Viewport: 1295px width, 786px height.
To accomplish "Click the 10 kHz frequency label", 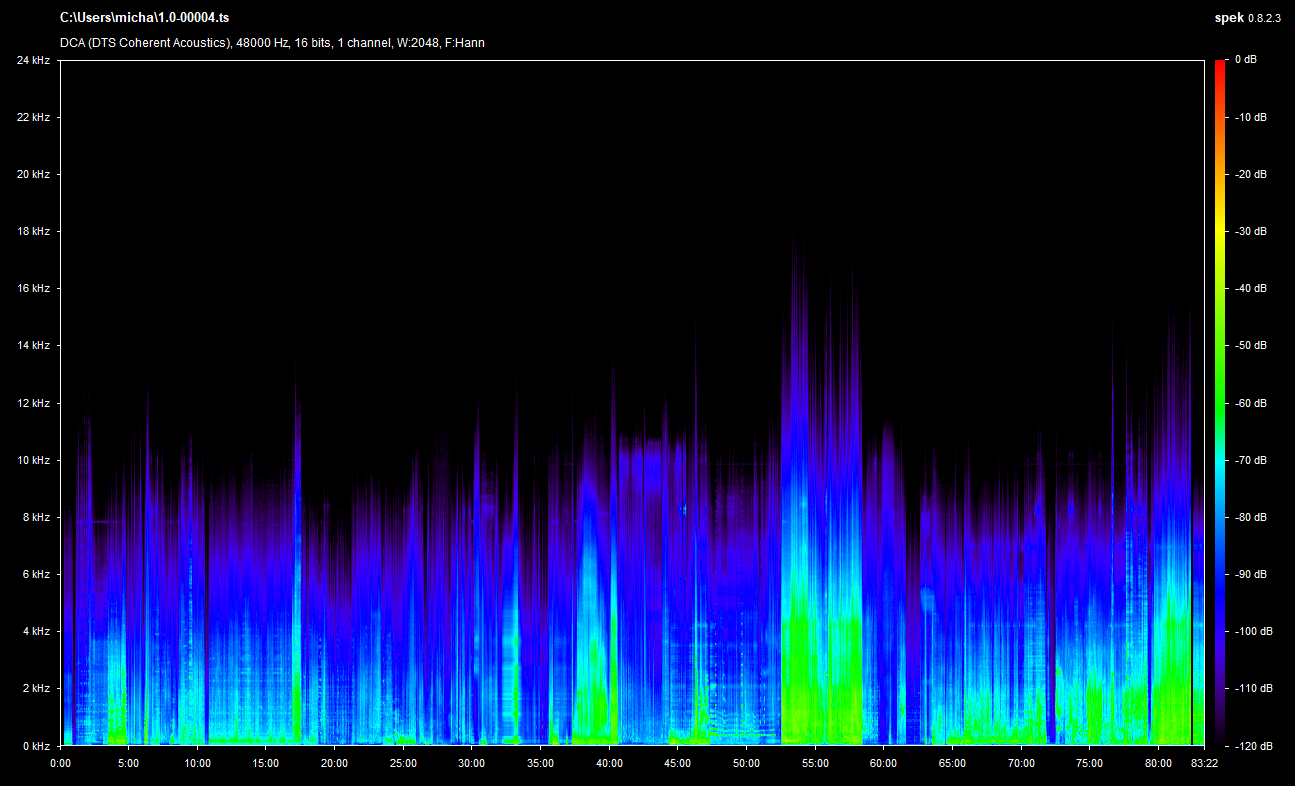I will [x=33, y=460].
